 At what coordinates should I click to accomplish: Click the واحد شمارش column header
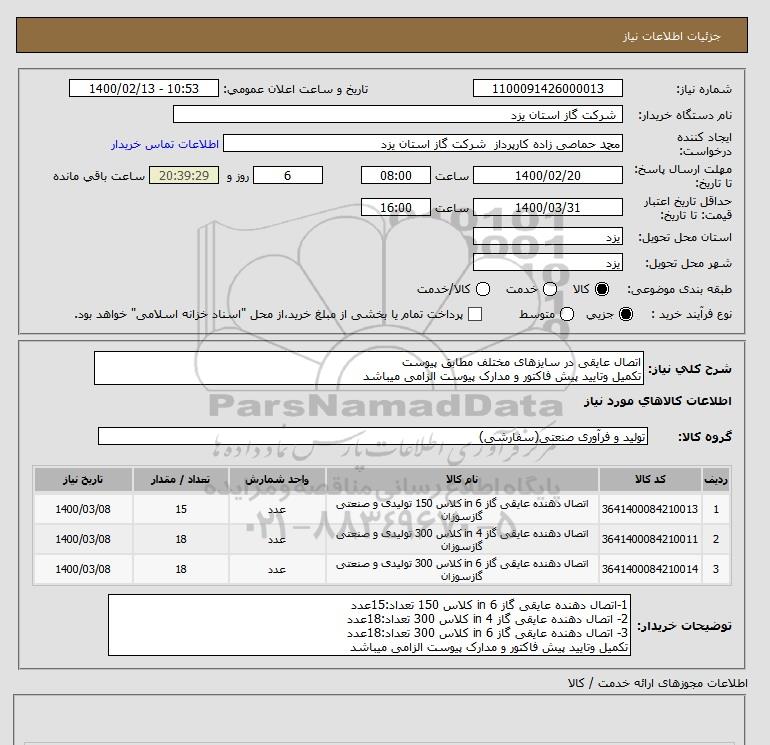(x=277, y=479)
